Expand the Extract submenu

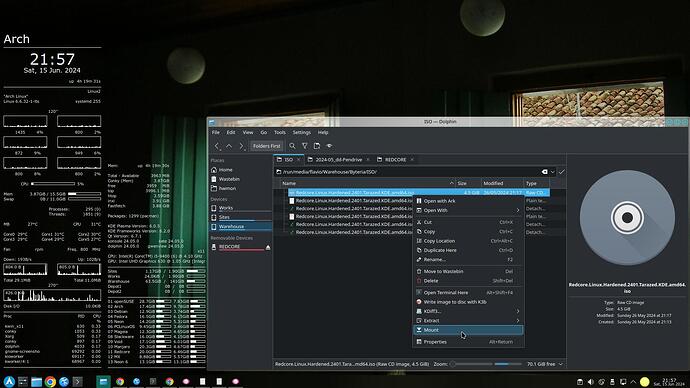[x=468, y=321]
